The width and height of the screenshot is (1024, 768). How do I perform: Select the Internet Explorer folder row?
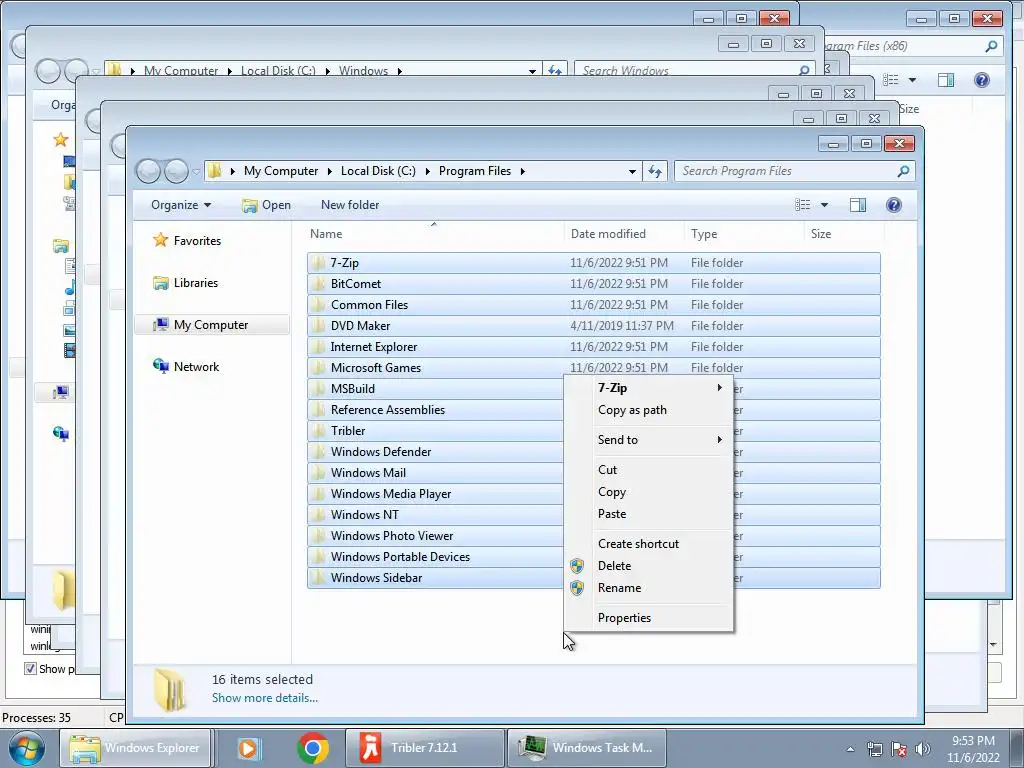pyautogui.click(x=594, y=347)
